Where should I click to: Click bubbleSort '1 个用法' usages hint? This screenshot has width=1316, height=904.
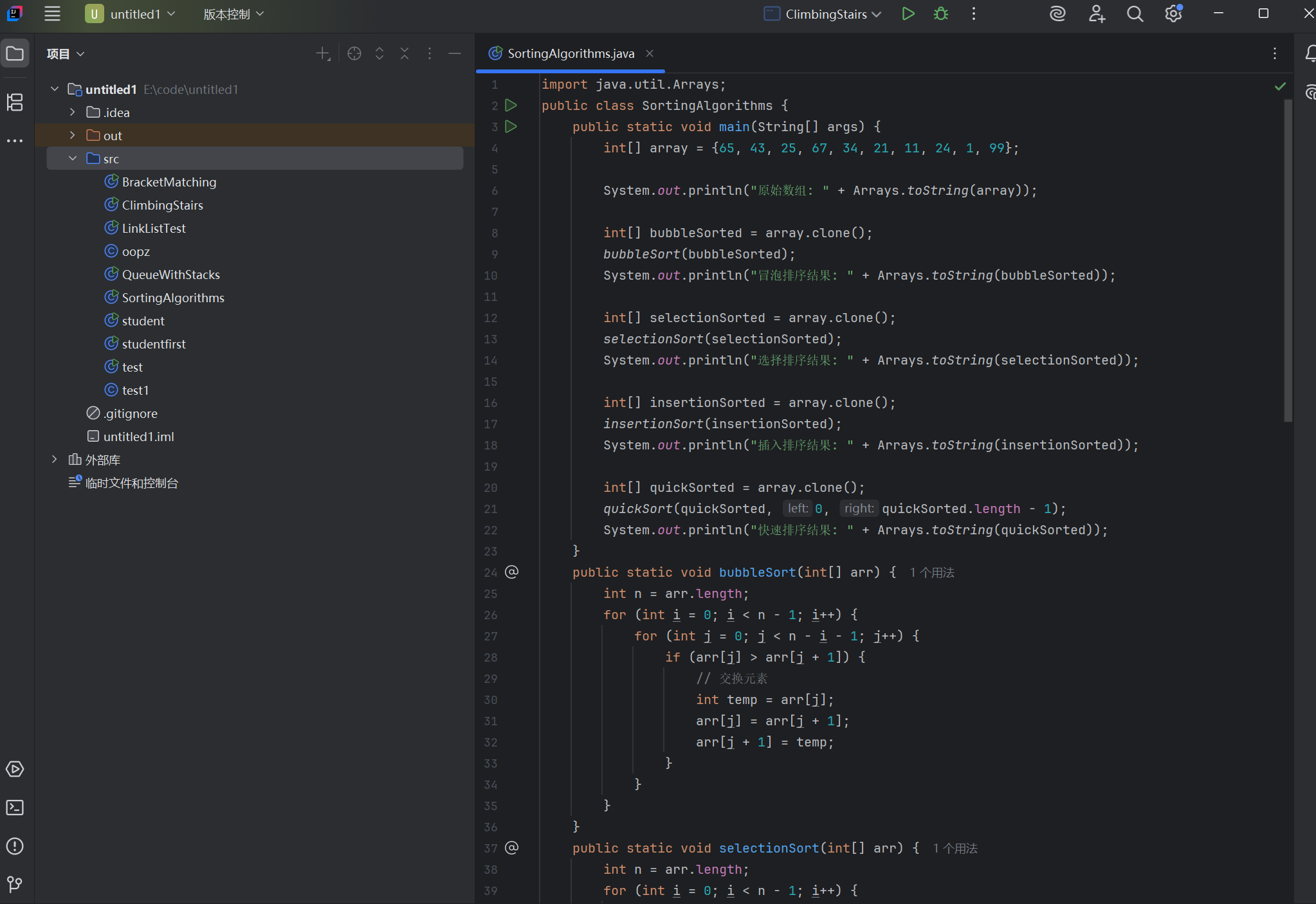click(932, 572)
